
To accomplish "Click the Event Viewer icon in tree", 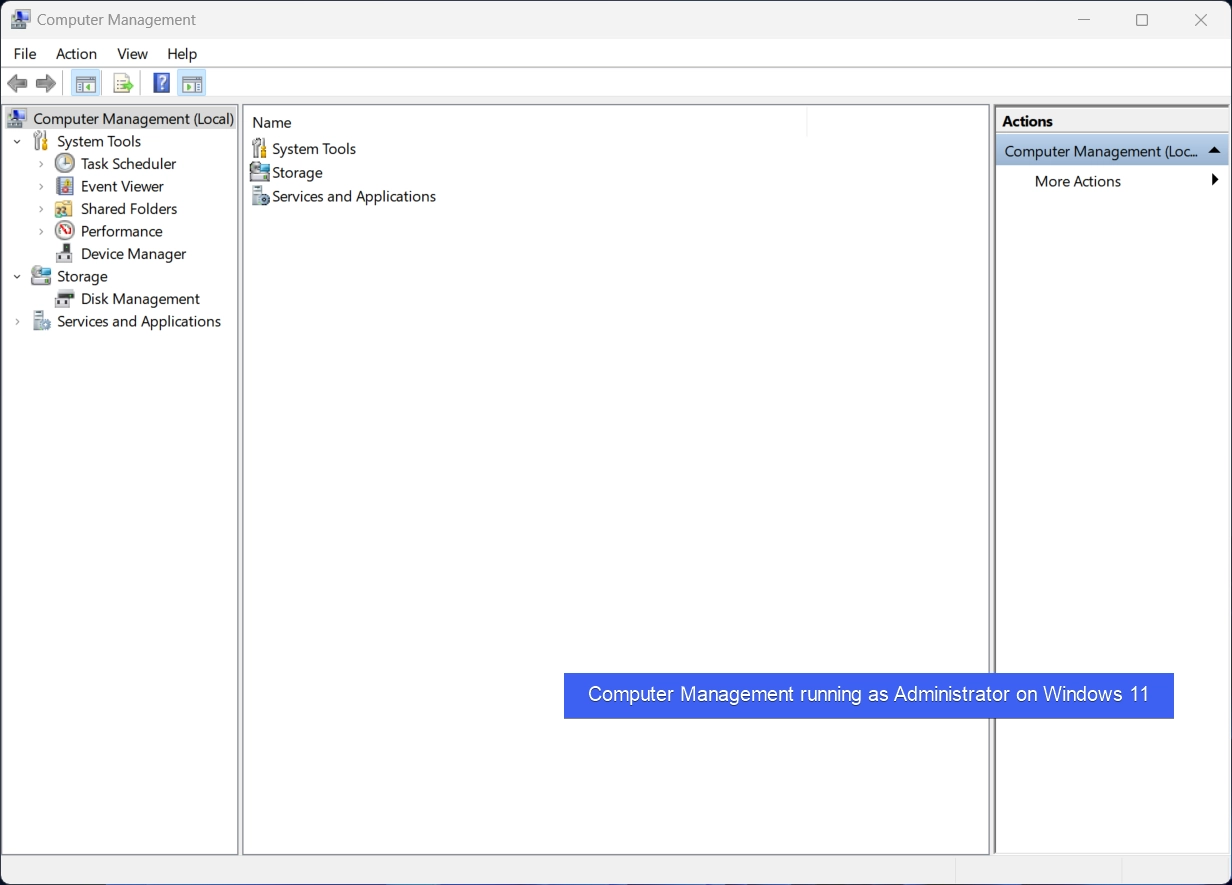I will tap(65, 186).
